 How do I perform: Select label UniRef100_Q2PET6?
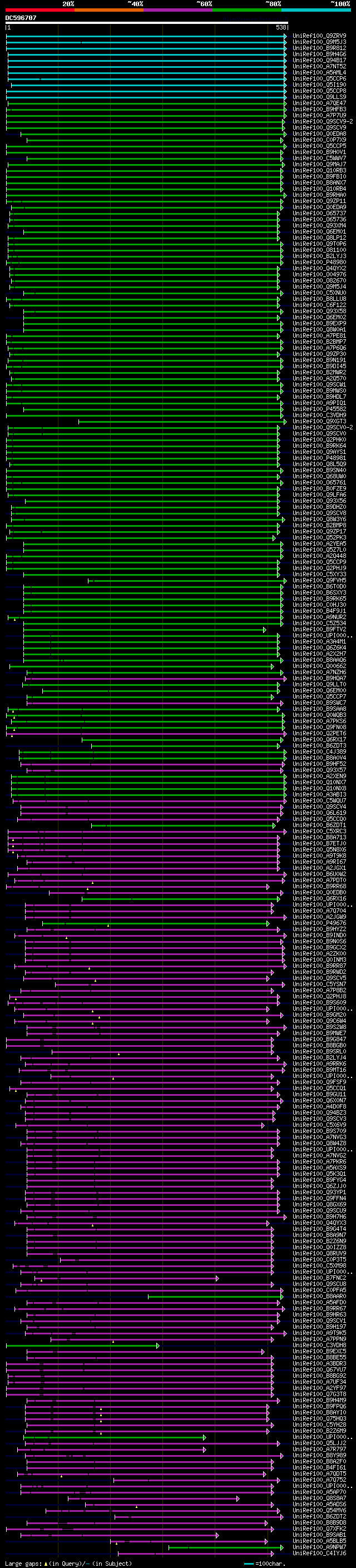click(319, 734)
